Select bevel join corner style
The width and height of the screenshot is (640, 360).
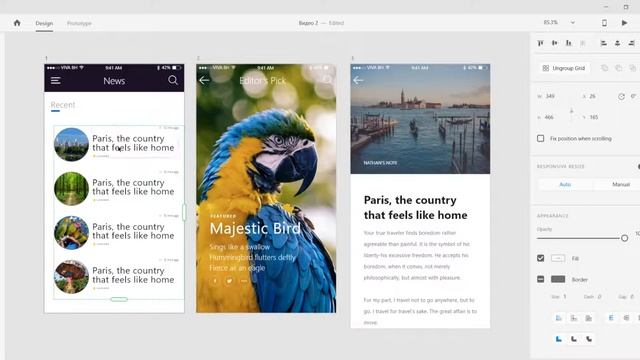coord(589,339)
